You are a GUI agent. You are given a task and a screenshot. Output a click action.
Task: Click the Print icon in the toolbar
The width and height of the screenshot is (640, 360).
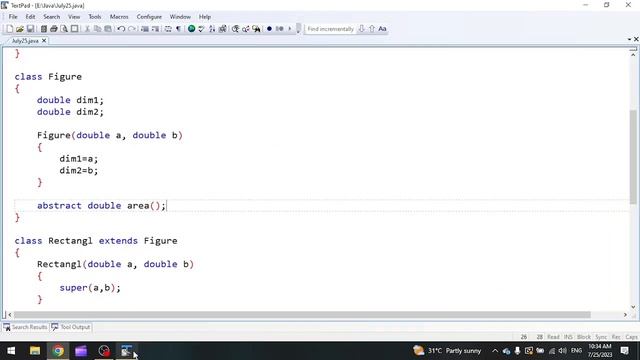click(53, 29)
